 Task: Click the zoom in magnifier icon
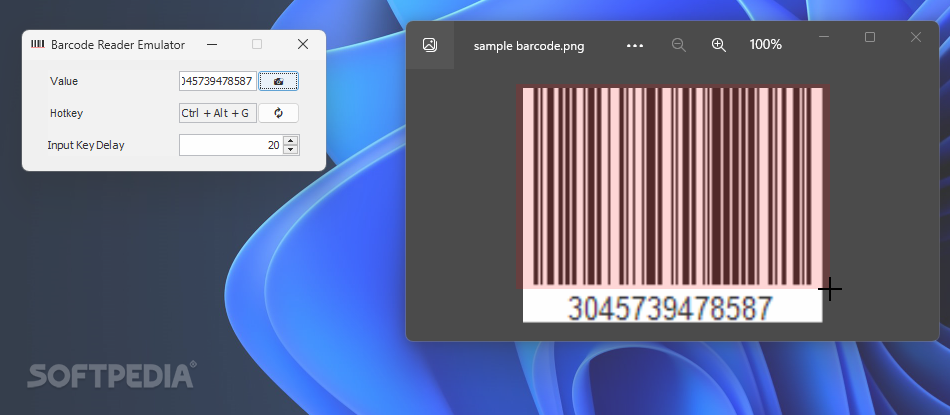coord(719,45)
